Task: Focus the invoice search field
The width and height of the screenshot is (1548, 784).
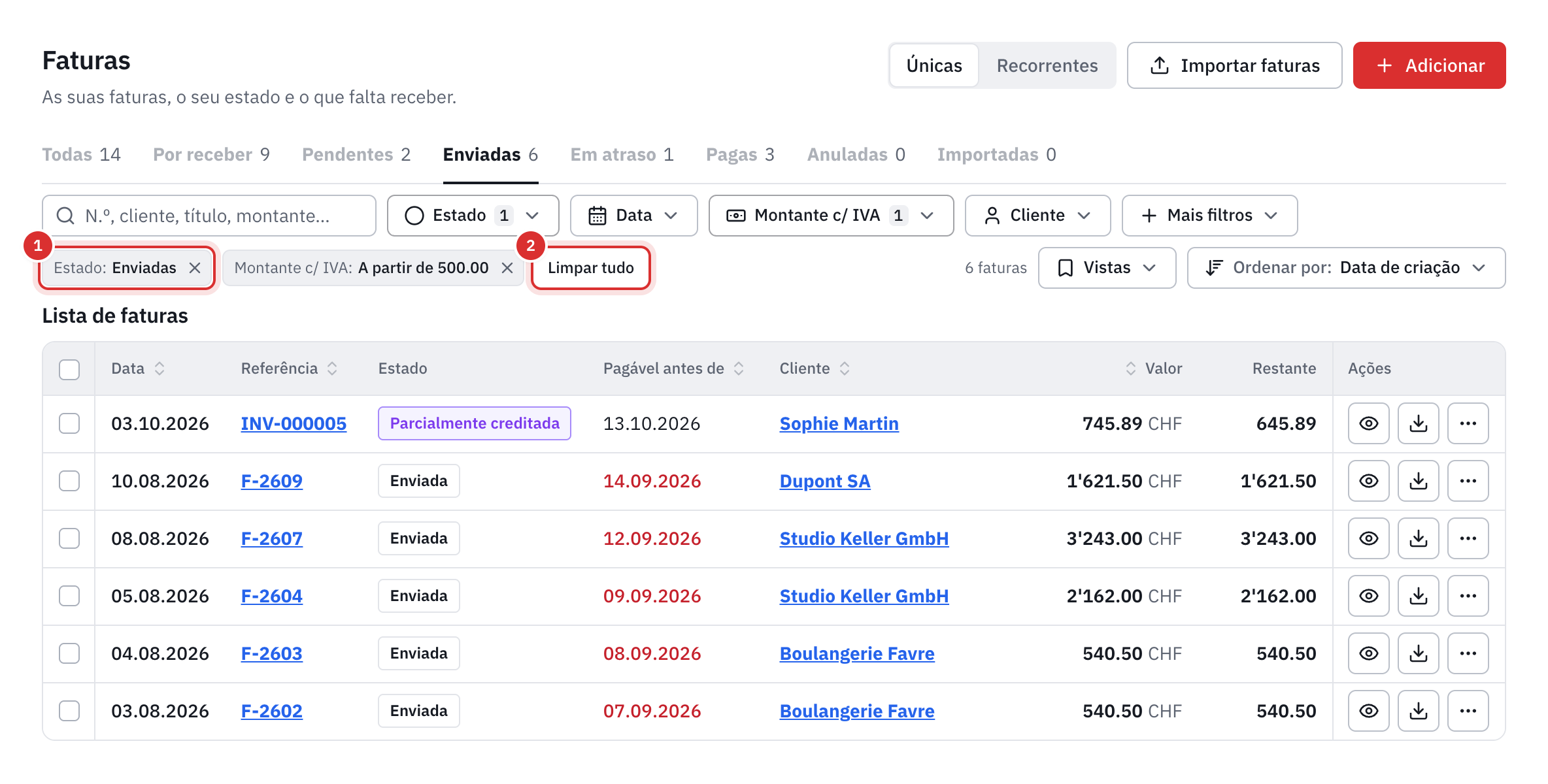Action: (x=209, y=216)
